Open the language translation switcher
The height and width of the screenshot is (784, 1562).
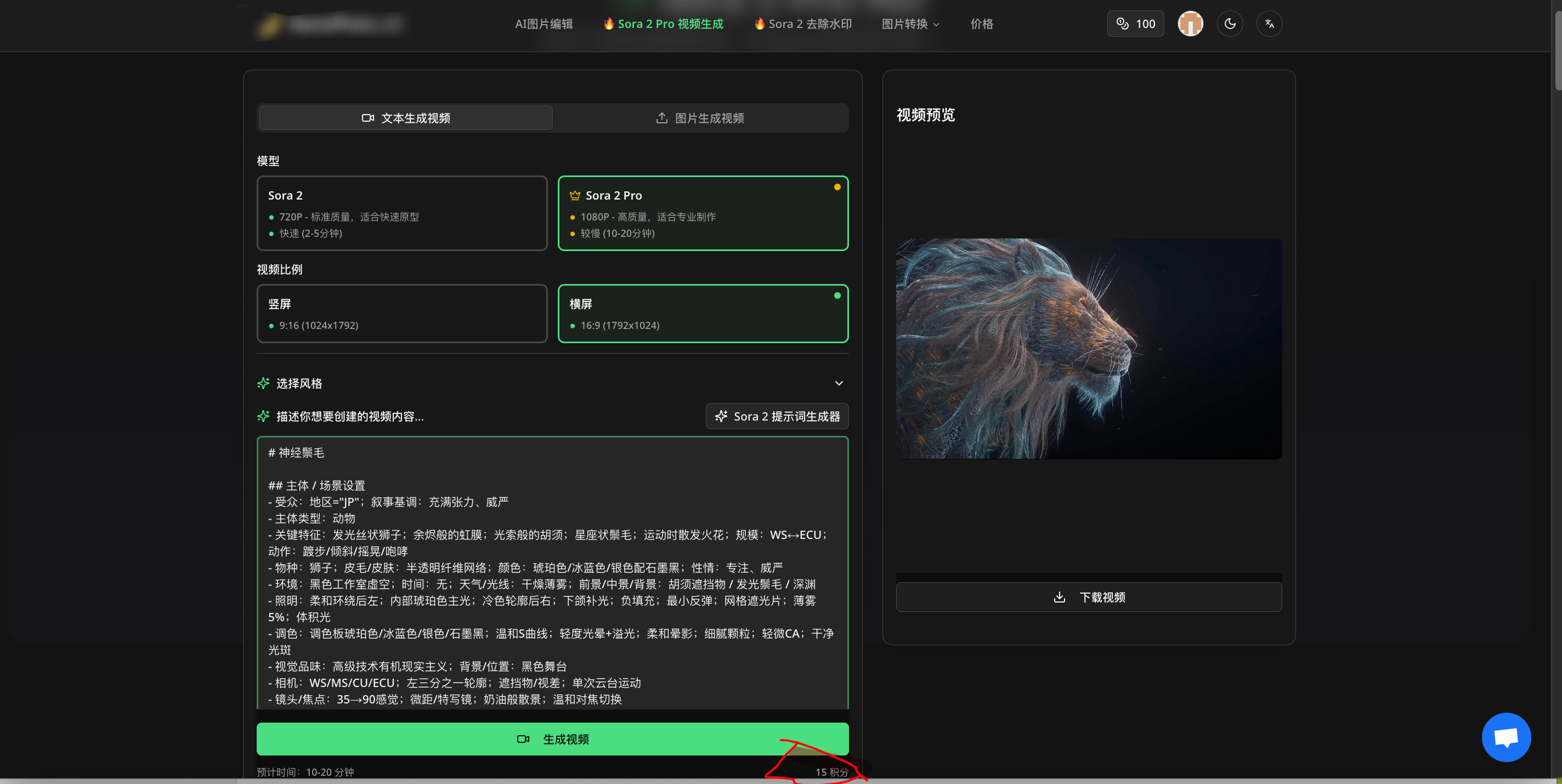[x=1269, y=24]
